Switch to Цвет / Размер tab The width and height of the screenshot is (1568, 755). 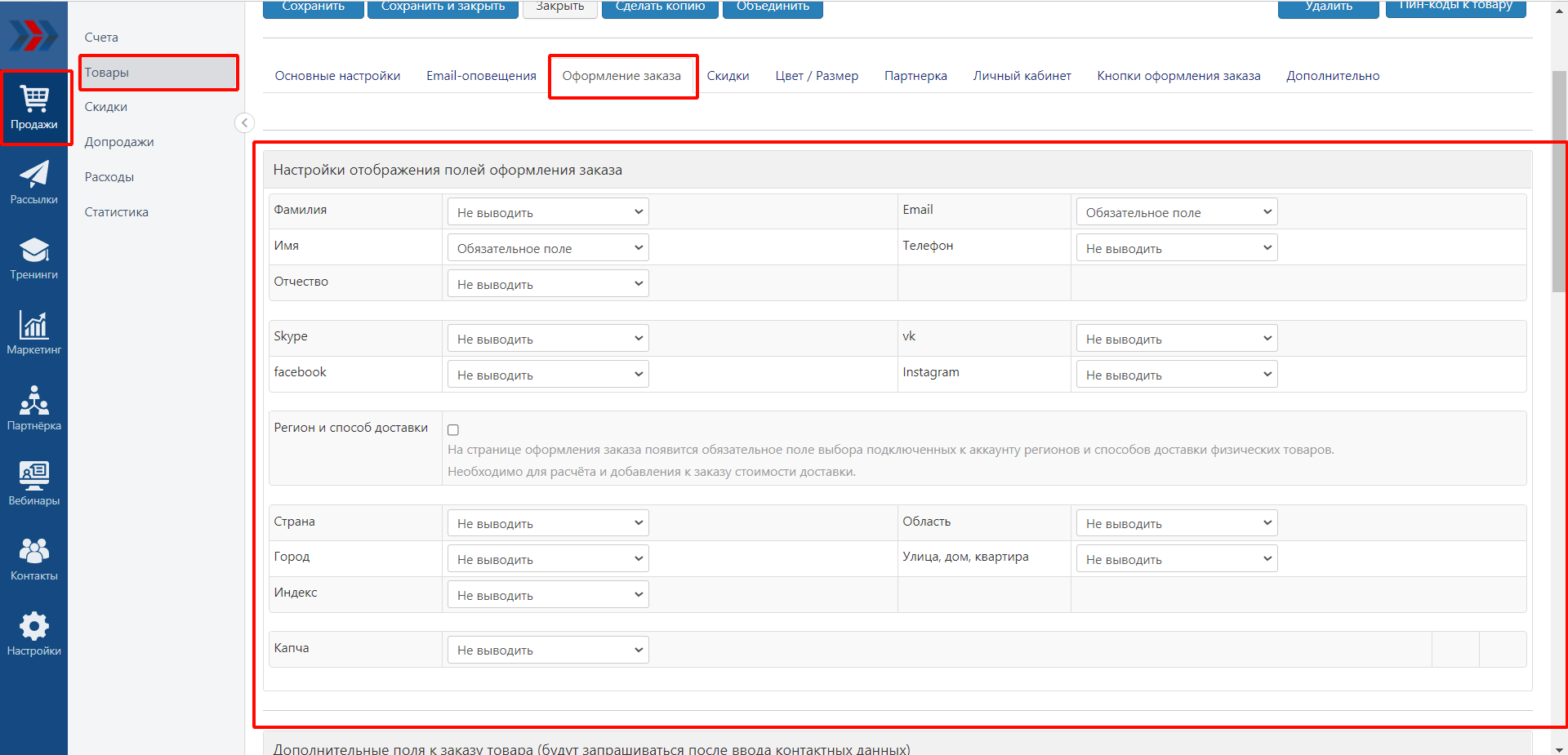(x=817, y=76)
